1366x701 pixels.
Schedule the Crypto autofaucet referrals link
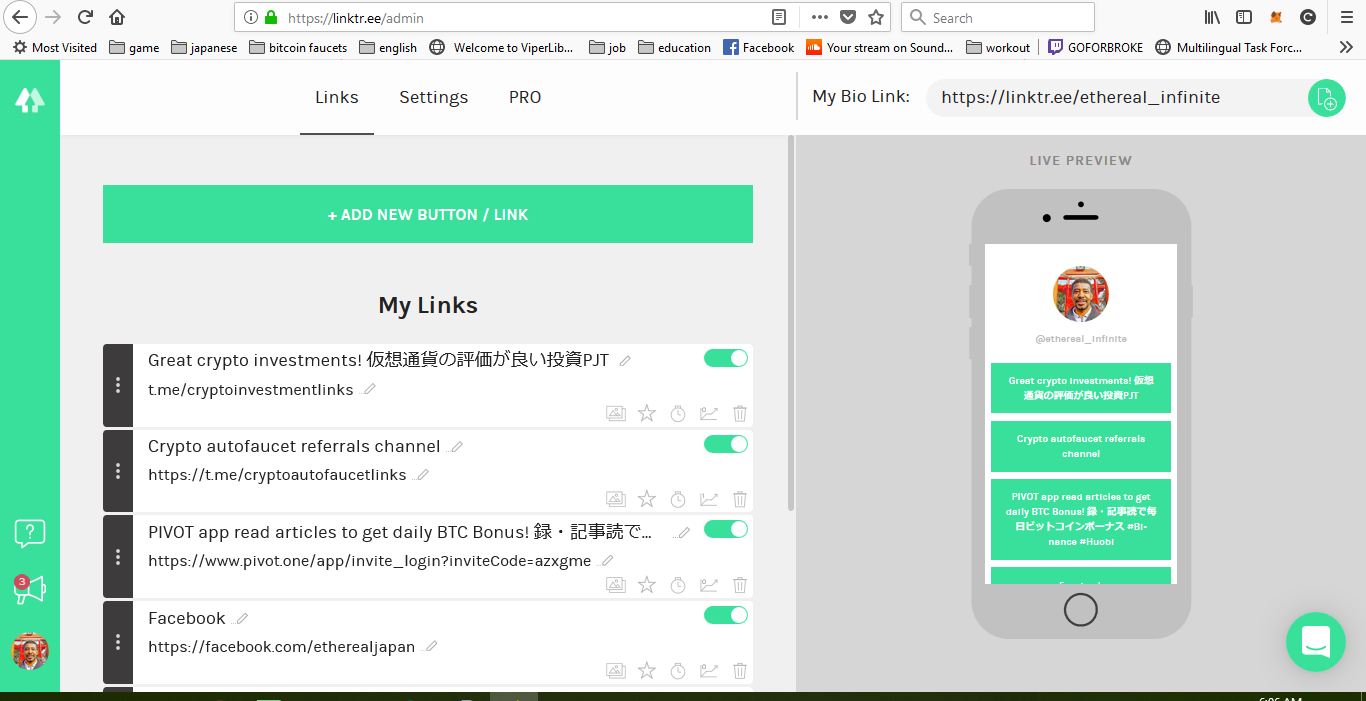678,499
